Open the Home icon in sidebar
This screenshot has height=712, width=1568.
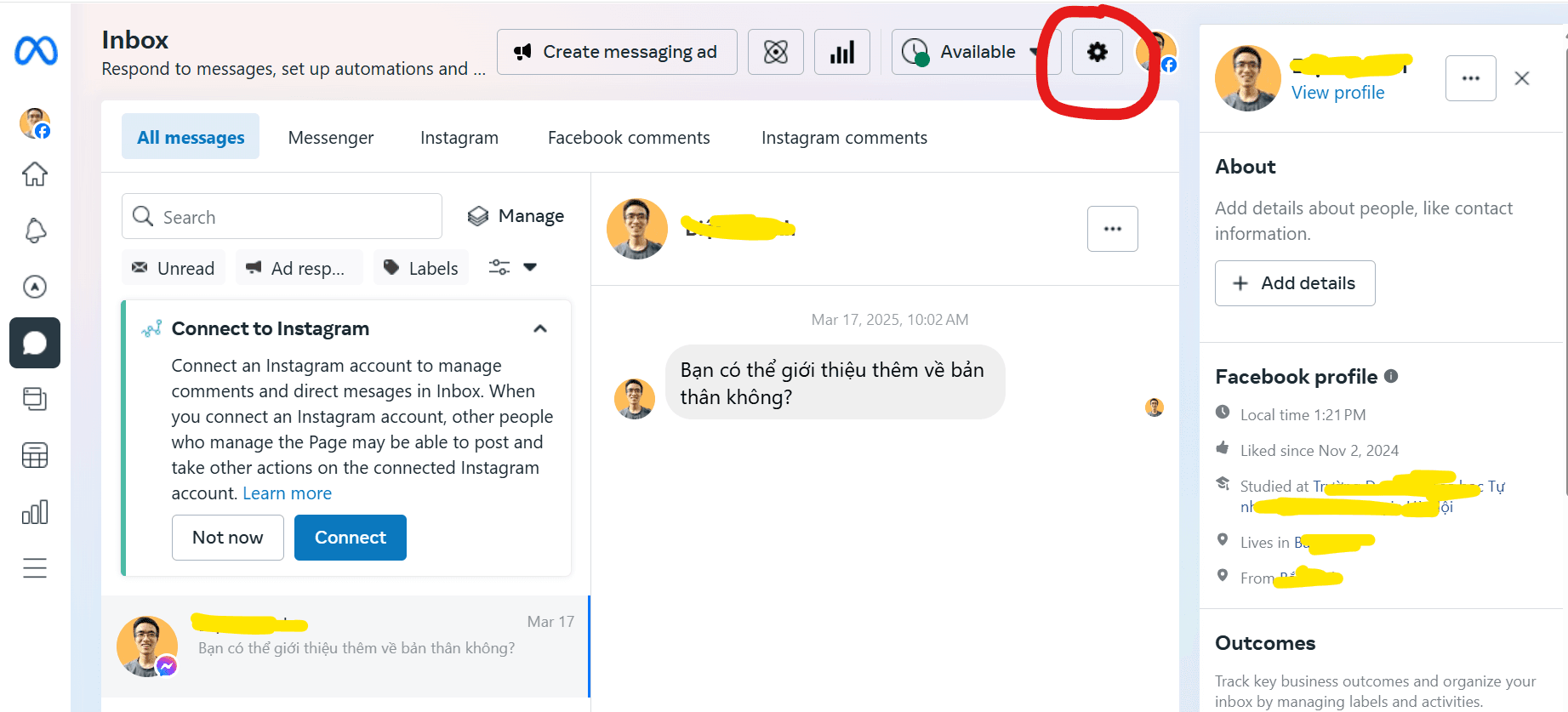coord(35,174)
